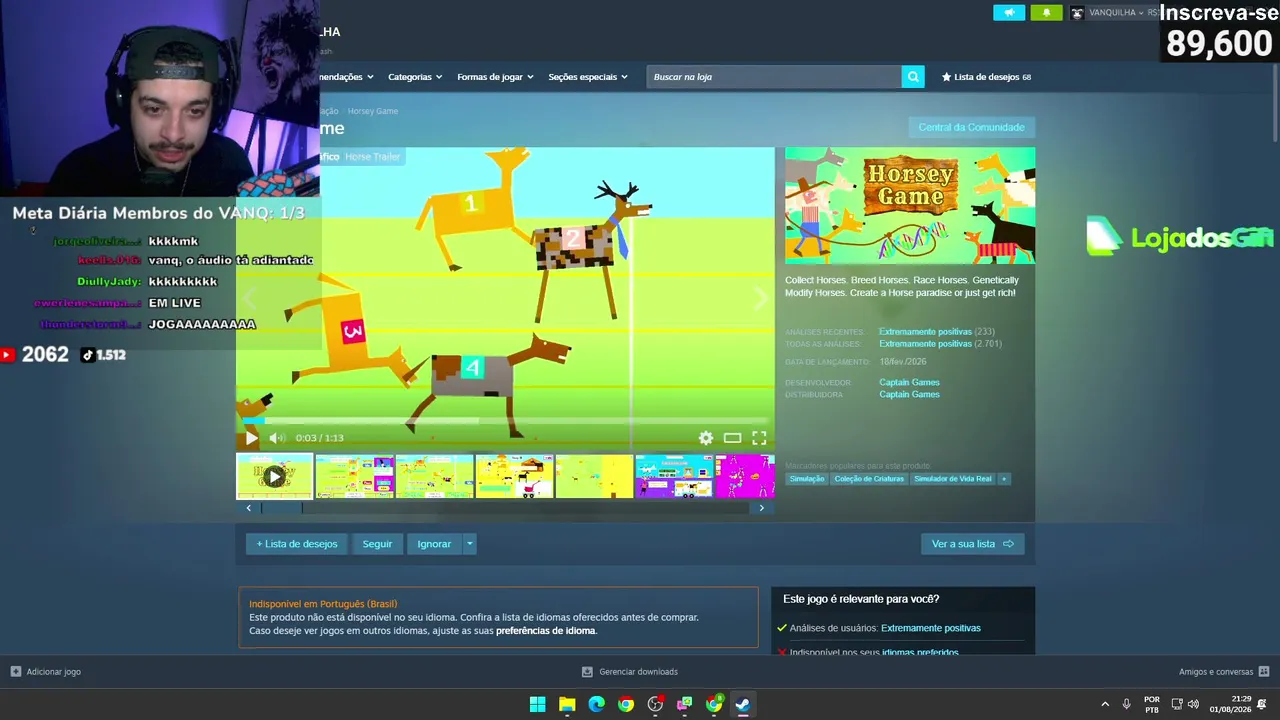Open the taskbar clock showing 21:29
Viewport: 1280px width, 720px height.
coord(1230,704)
